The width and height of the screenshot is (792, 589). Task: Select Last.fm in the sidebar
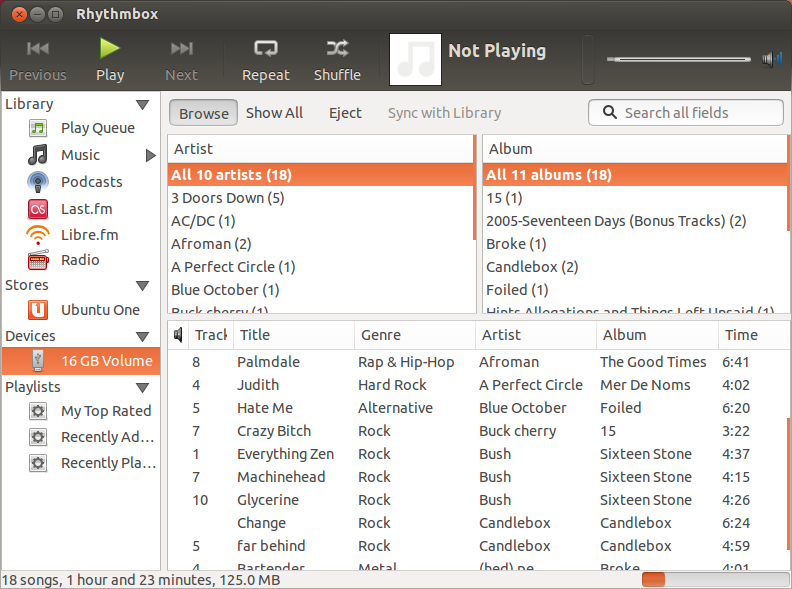click(86, 209)
